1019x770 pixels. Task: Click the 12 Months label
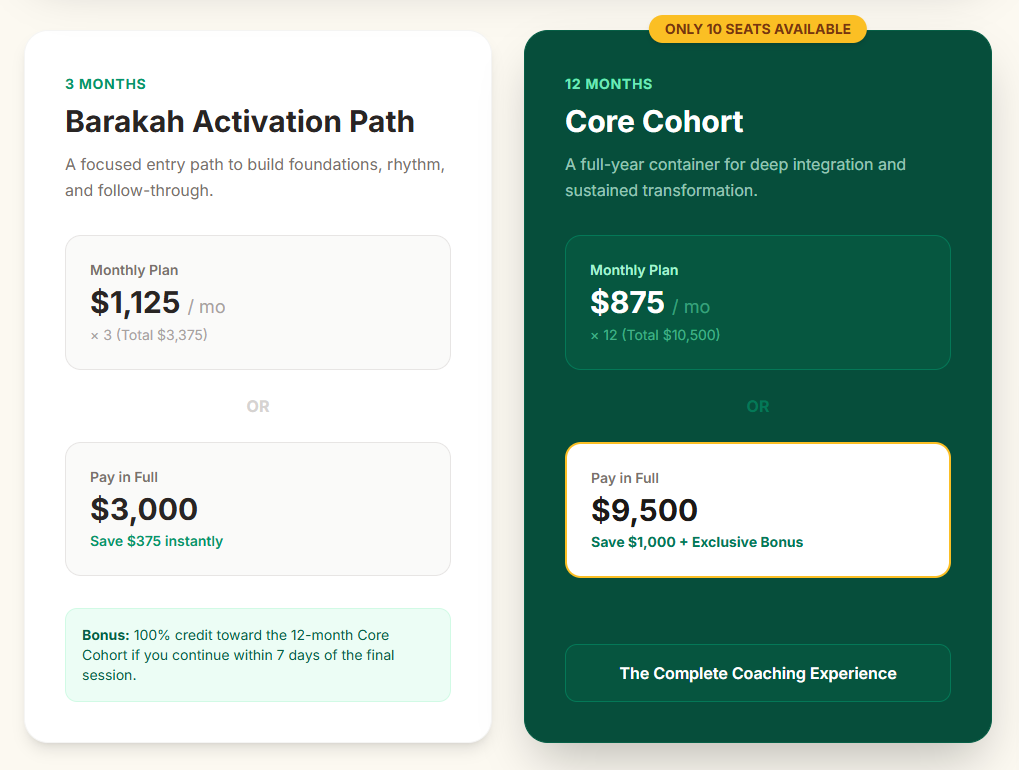(608, 84)
